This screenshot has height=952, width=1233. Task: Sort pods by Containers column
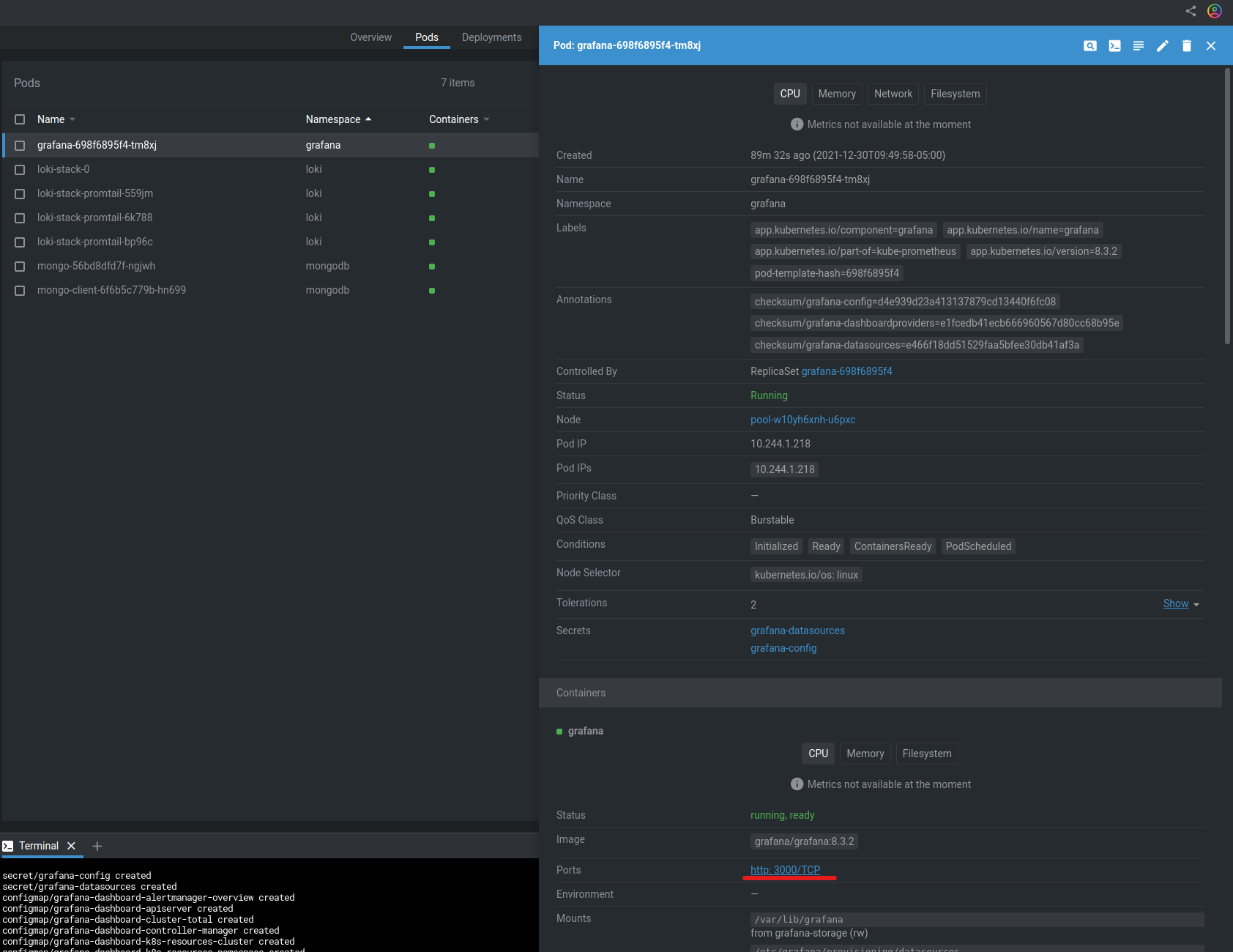point(459,119)
